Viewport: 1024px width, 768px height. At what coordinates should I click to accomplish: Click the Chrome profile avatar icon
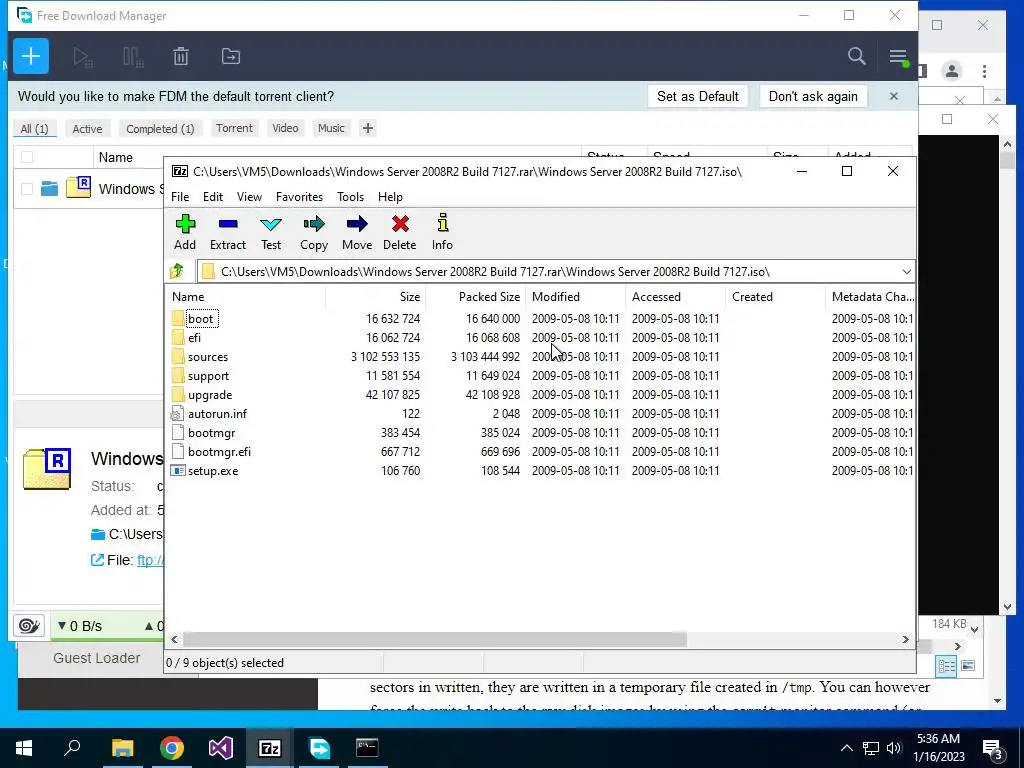point(952,71)
